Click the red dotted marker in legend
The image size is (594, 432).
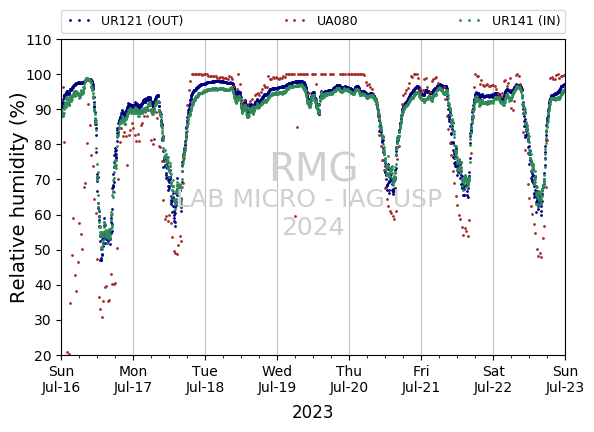295,21
